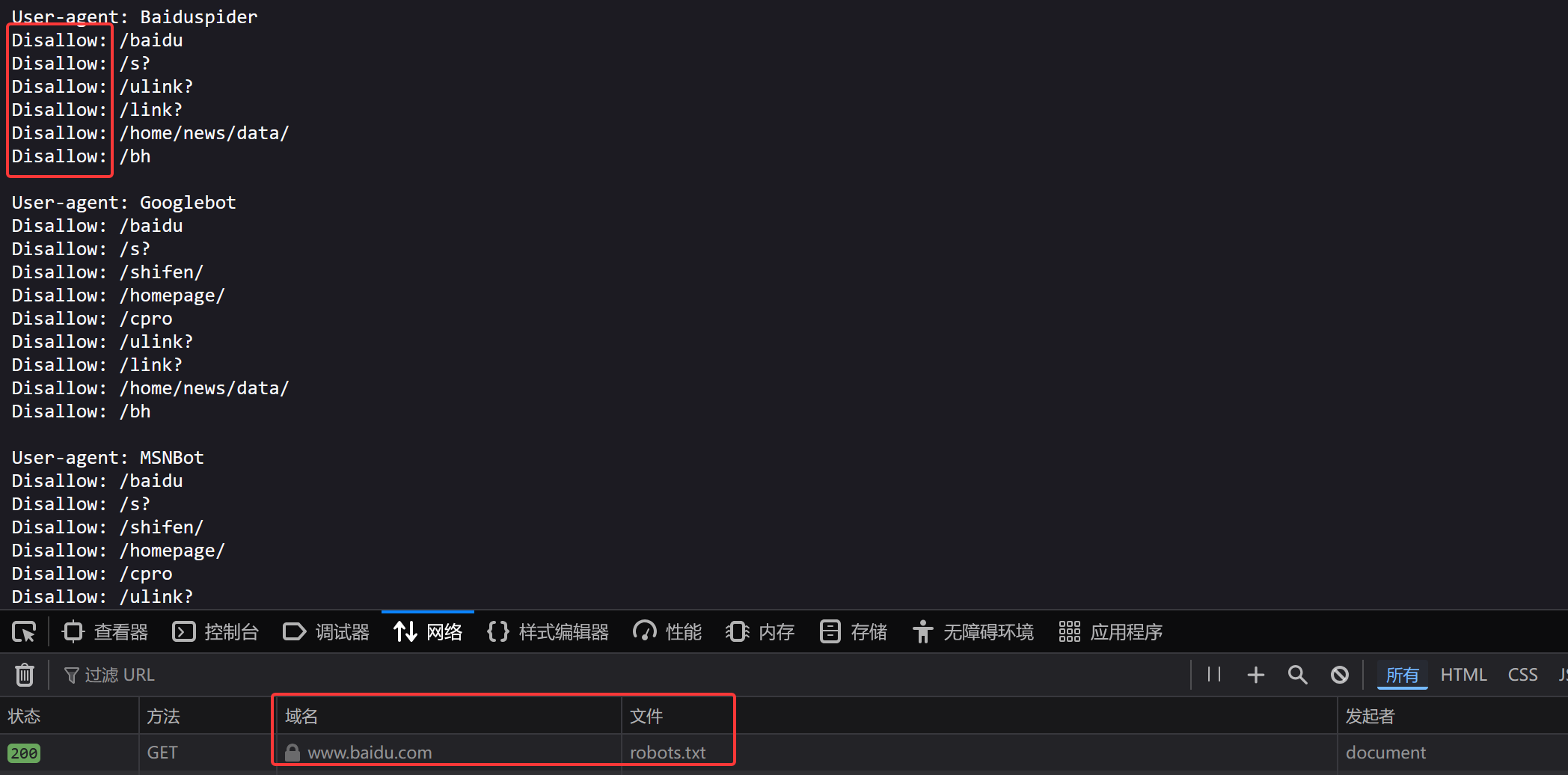This screenshot has width=1568, height=775.
Task: Select the 网络 network tab
Action: [x=428, y=632]
